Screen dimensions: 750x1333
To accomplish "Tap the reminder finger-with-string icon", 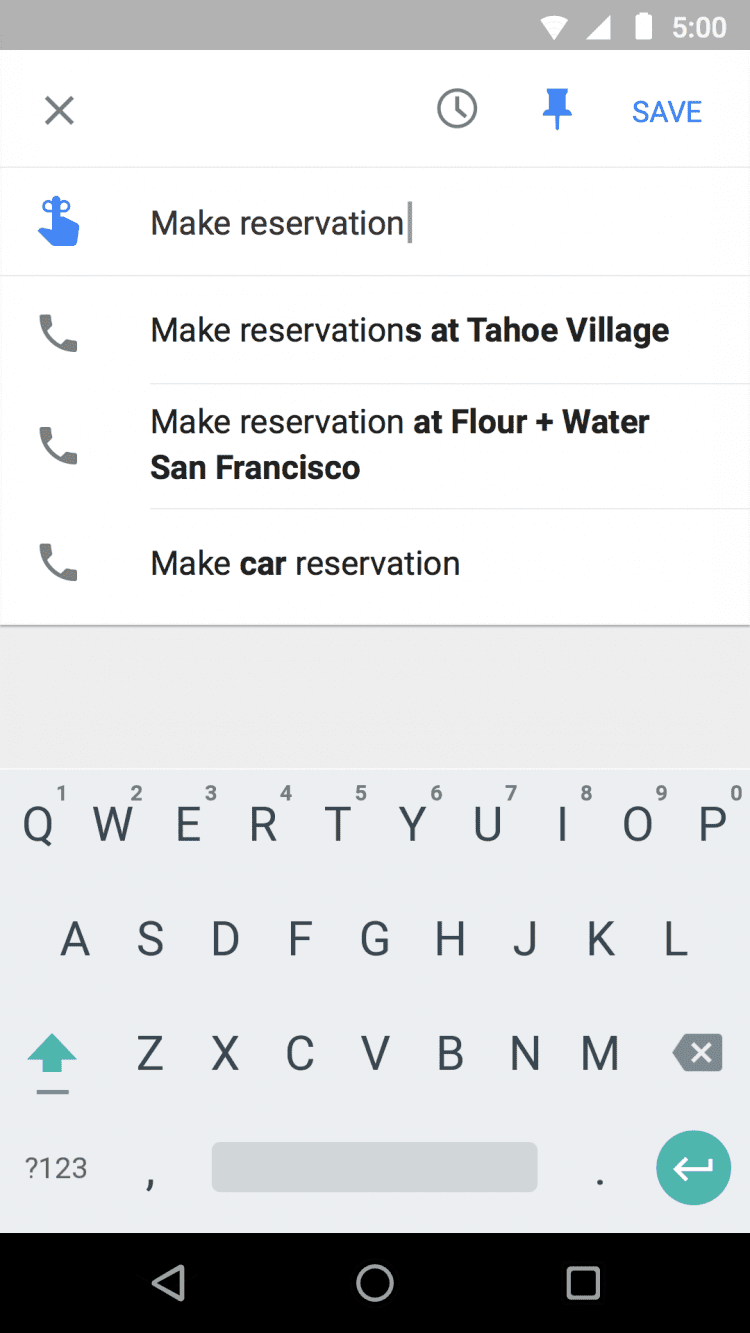I will [59, 222].
